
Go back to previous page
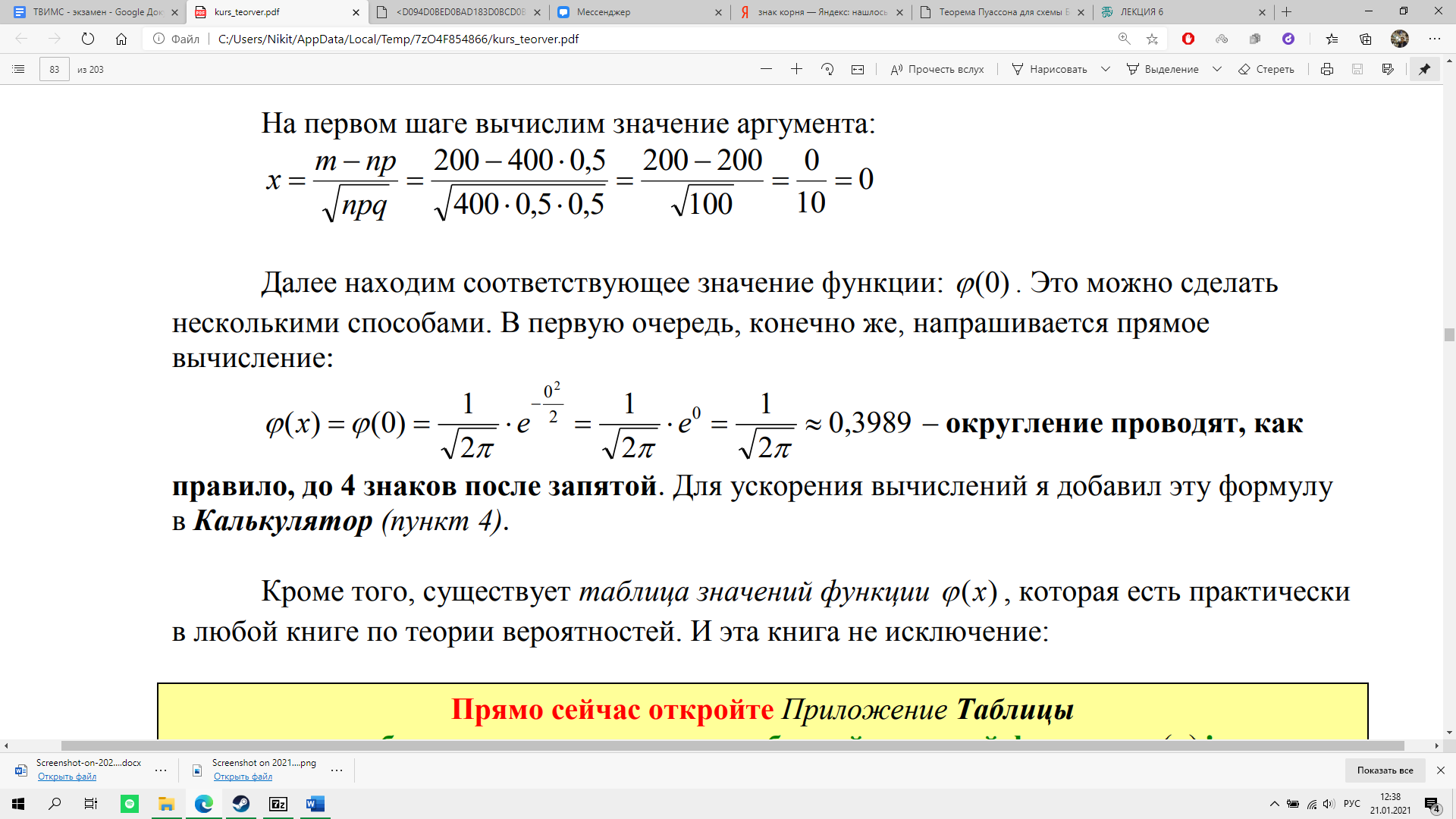tap(21, 39)
